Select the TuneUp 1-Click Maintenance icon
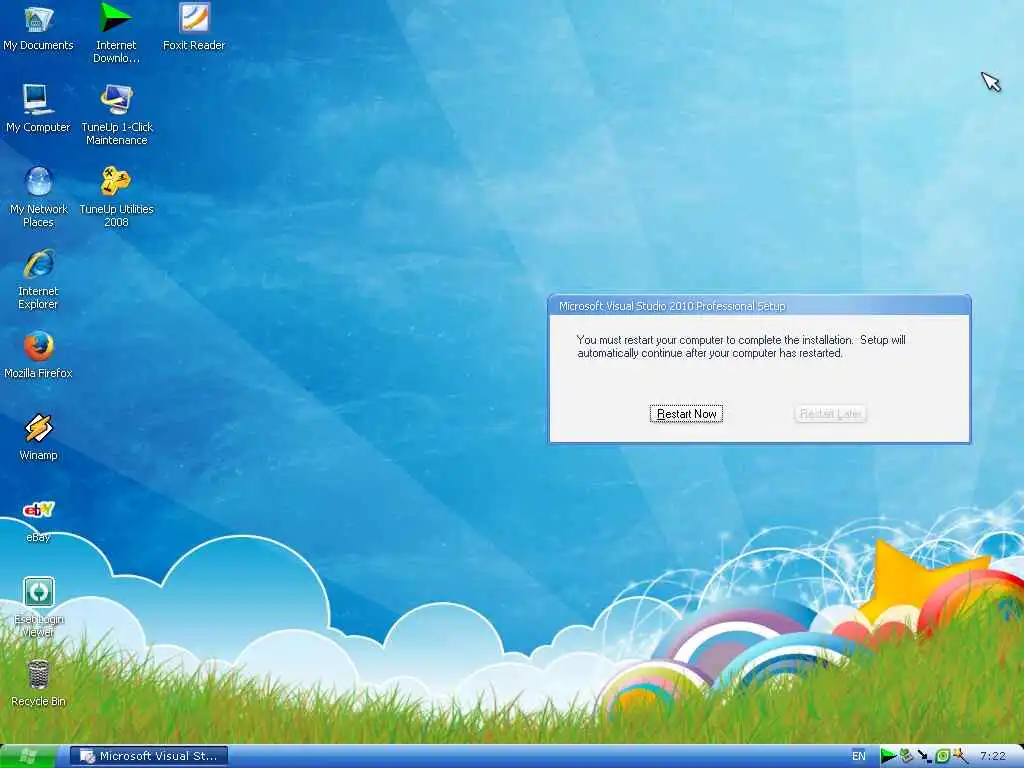This screenshot has width=1024, height=768. [116, 115]
